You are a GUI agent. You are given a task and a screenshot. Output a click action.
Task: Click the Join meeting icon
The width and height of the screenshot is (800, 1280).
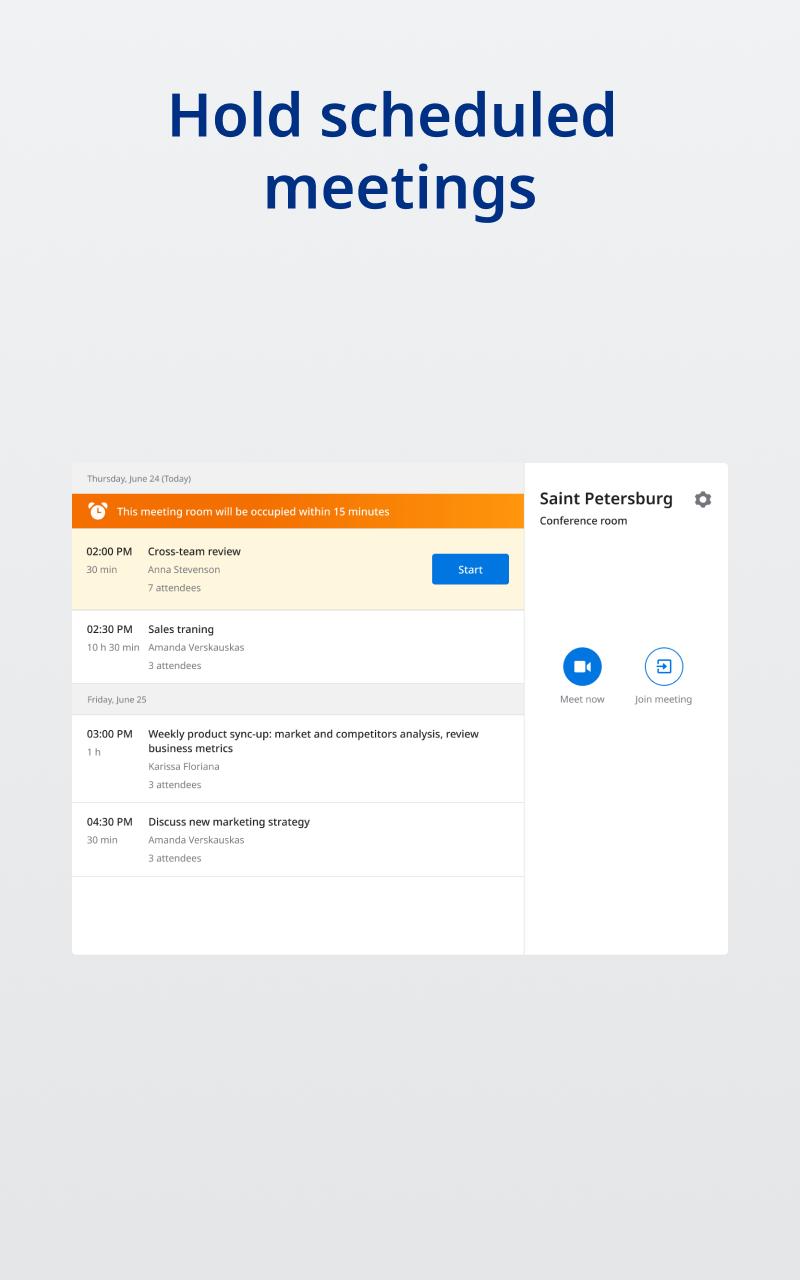(664, 666)
